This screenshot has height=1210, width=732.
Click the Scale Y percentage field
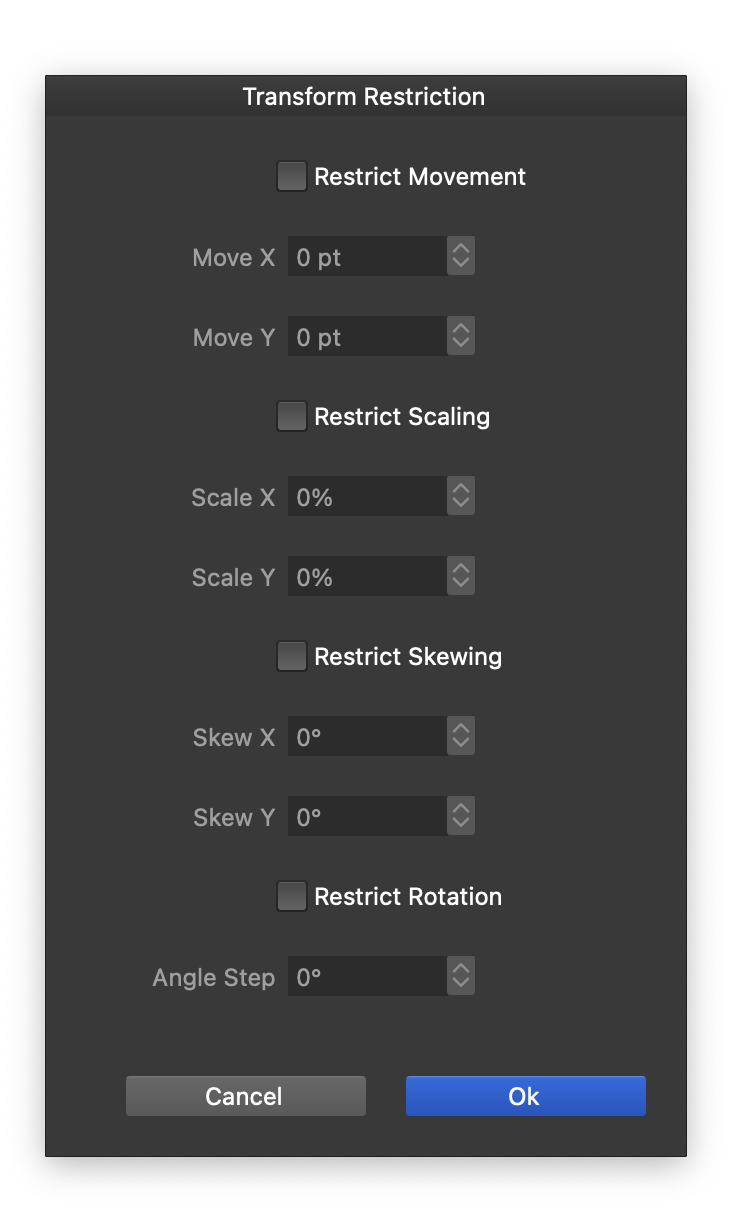coord(366,577)
